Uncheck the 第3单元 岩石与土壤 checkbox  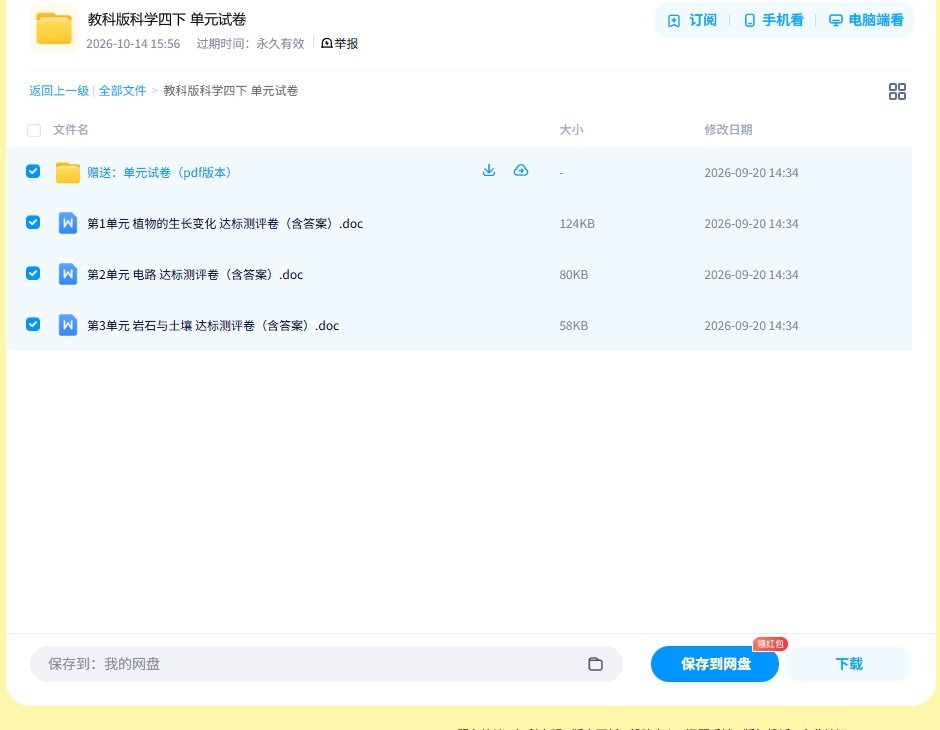pyautogui.click(x=33, y=324)
